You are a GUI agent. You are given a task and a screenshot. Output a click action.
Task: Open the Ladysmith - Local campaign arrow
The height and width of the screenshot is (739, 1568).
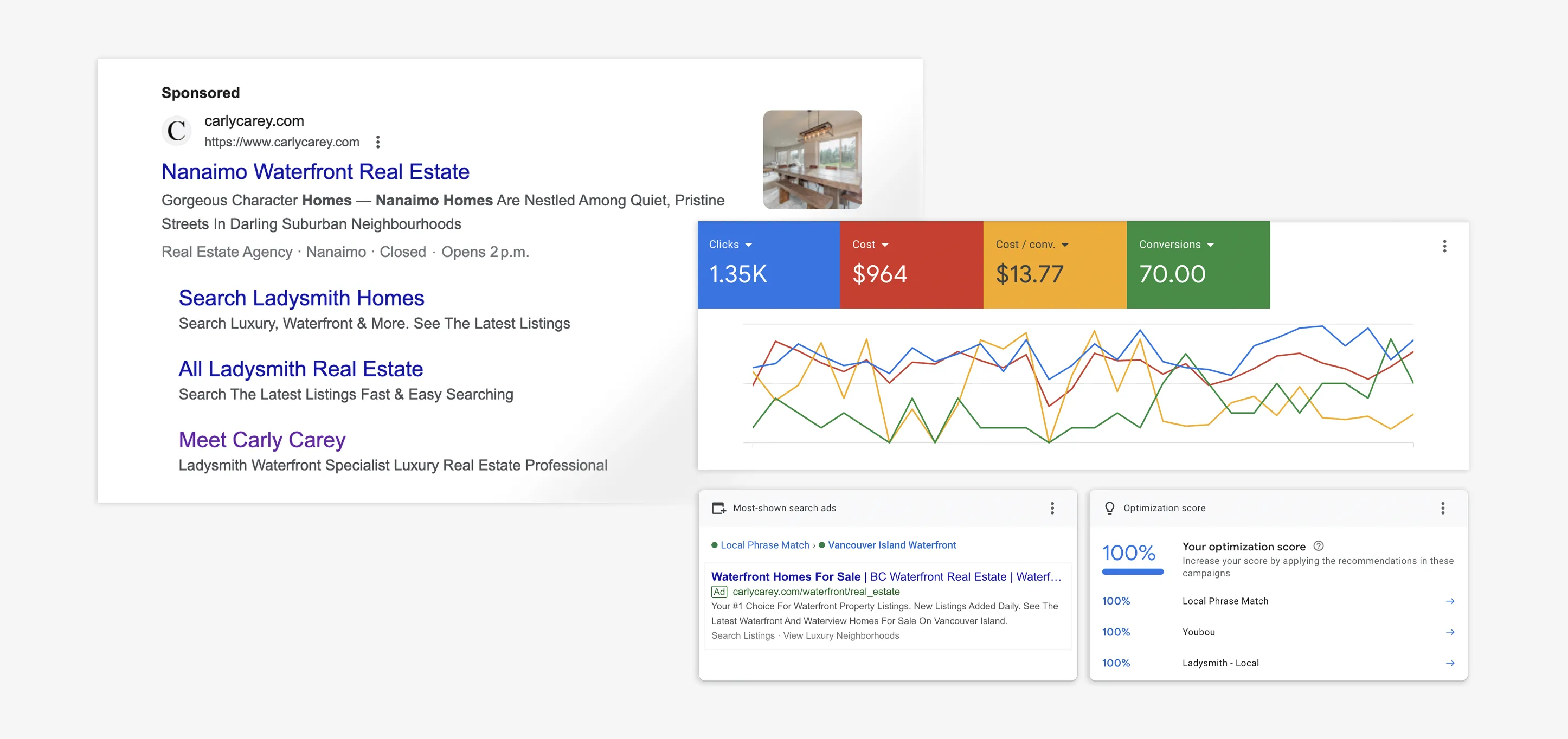coord(1450,663)
